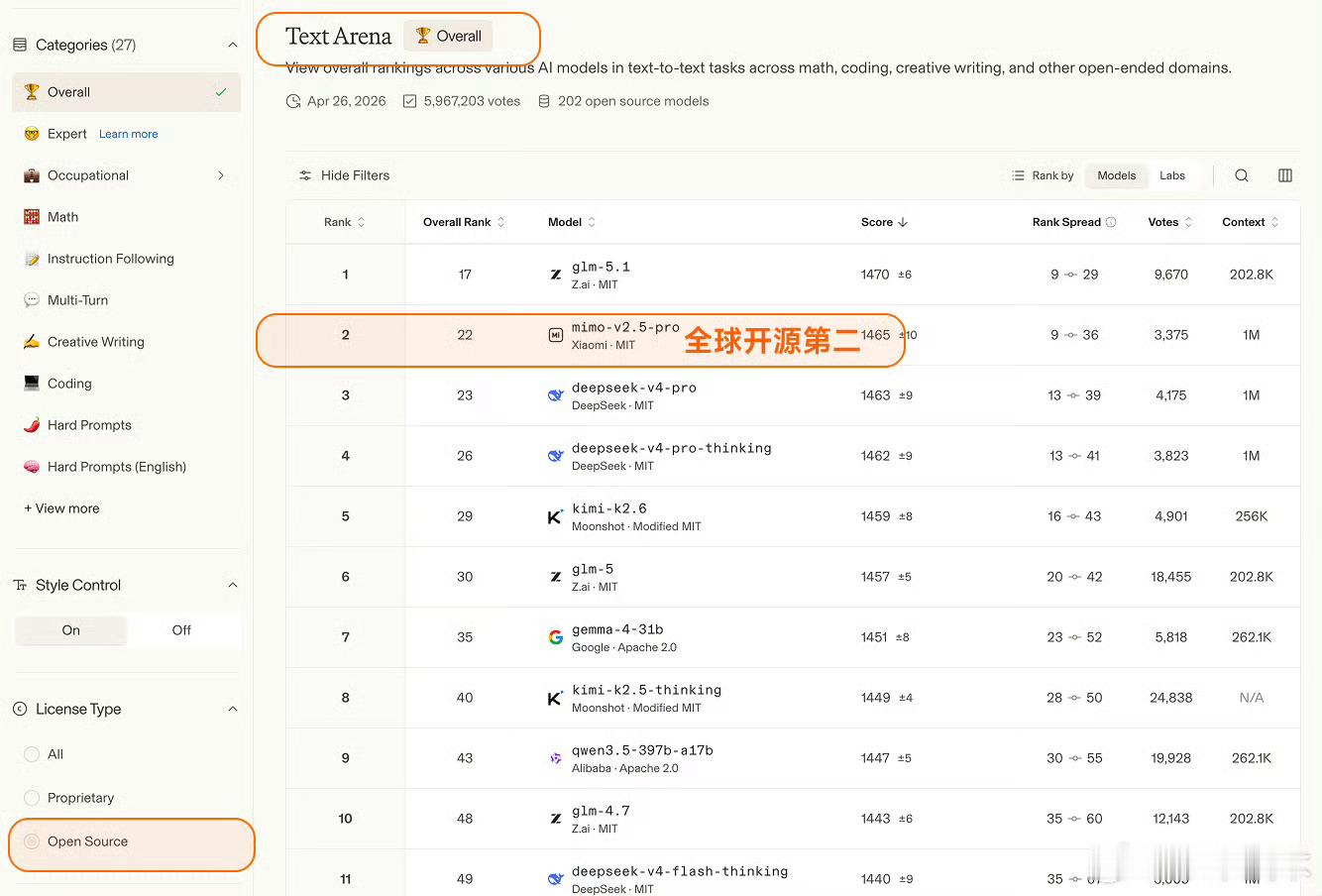
Task: Click the Google logo beside gemma-4-31b
Action: tap(556, 637)
